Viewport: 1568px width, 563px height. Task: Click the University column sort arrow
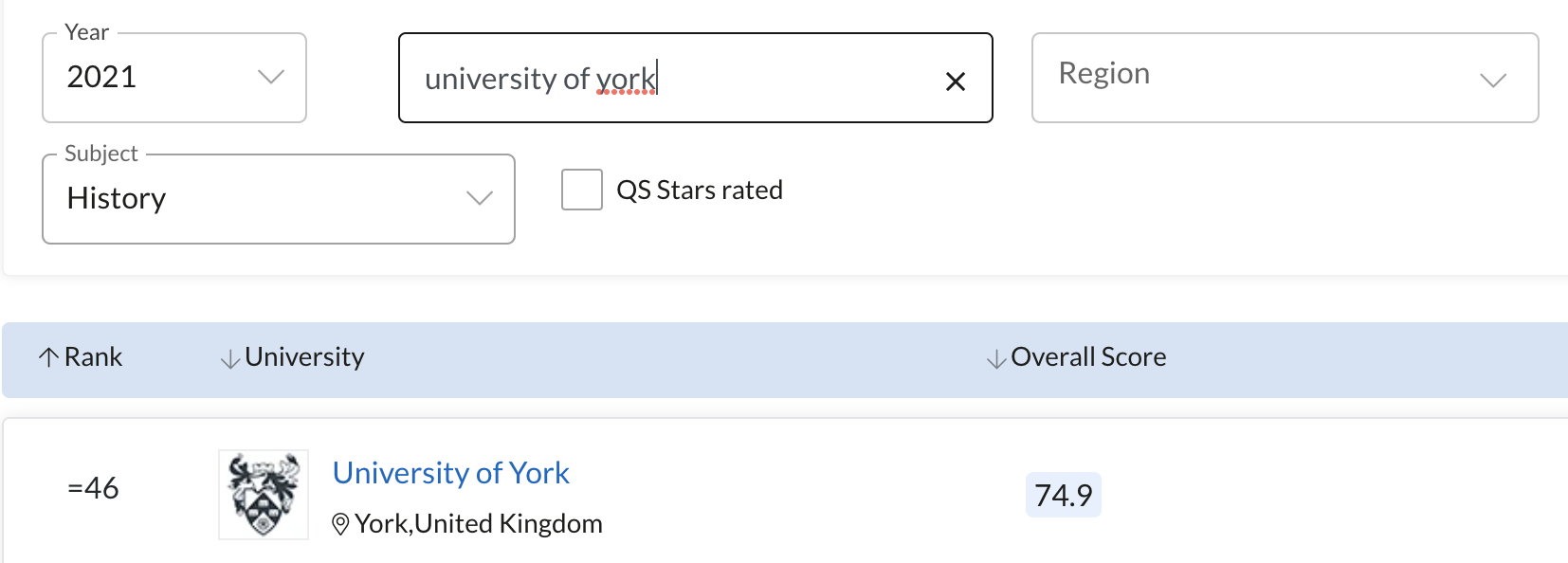229,359
